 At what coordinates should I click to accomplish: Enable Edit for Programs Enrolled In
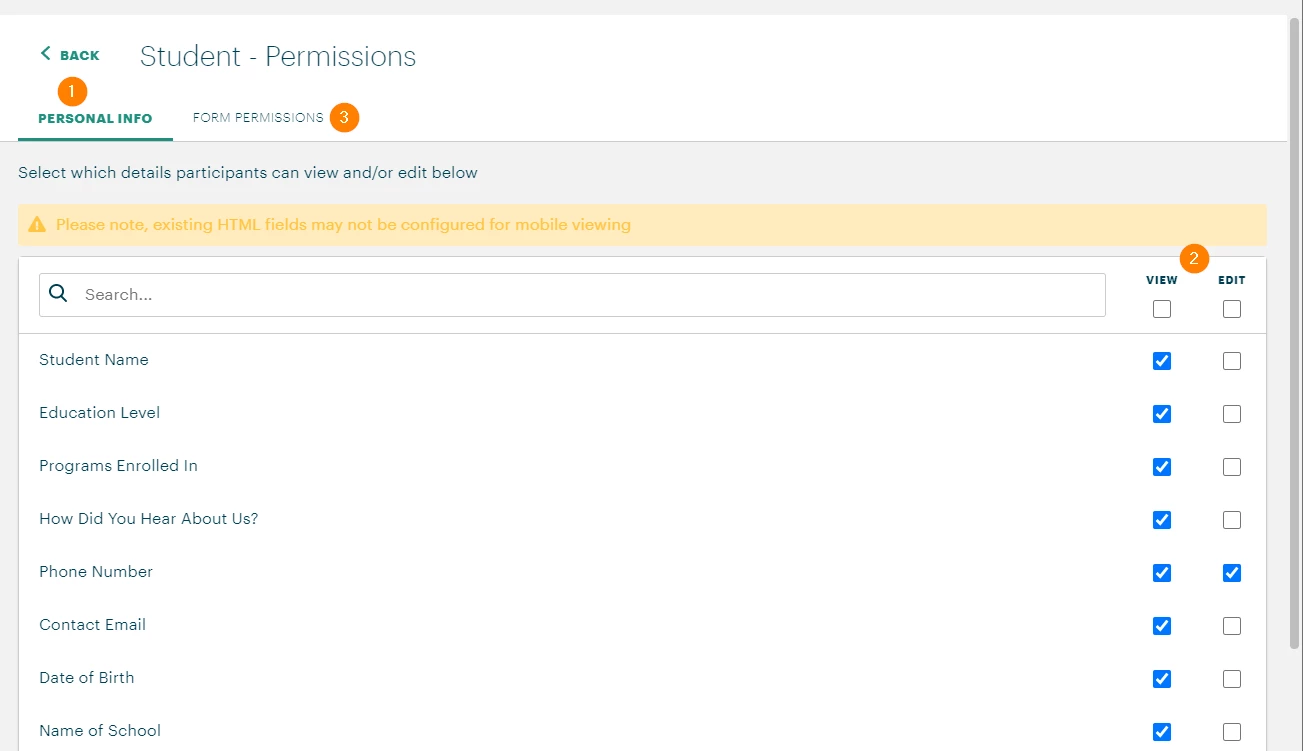(x=1232, y=467)
